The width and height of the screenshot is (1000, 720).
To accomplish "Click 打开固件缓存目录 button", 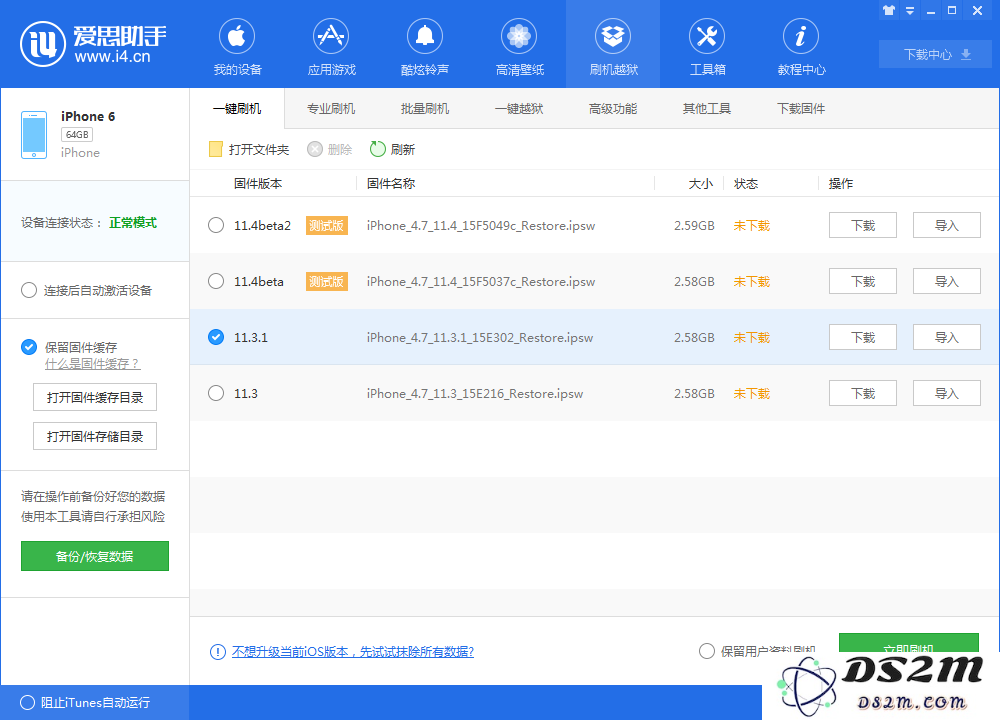I will pyautogui.click(x=95, y=397).
